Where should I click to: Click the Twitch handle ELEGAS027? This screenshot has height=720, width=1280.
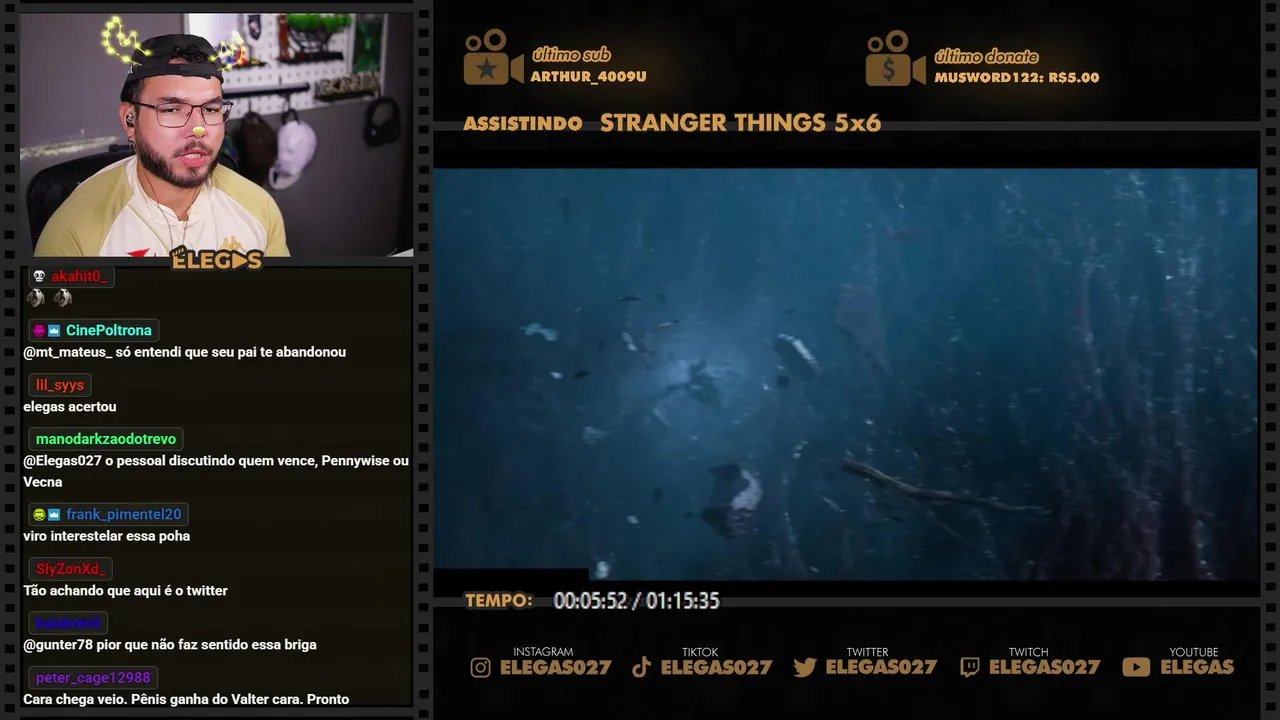click(1044, 667)
